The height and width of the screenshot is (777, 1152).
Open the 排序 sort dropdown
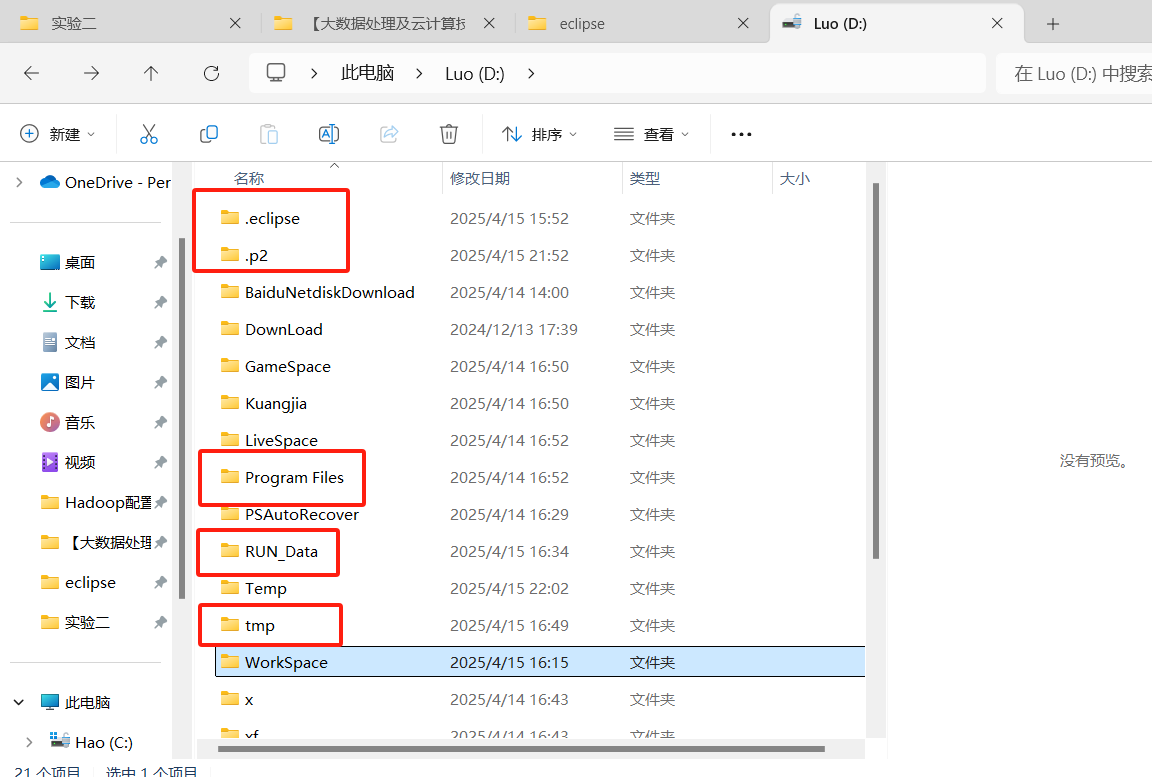pyautogui.click(x=539, y=134)
